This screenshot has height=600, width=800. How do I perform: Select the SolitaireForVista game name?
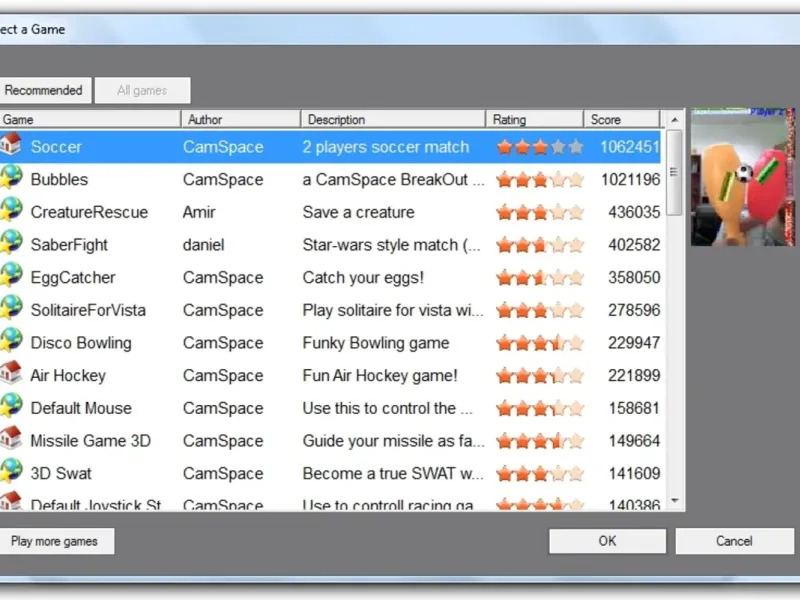(x=88, y=310)
